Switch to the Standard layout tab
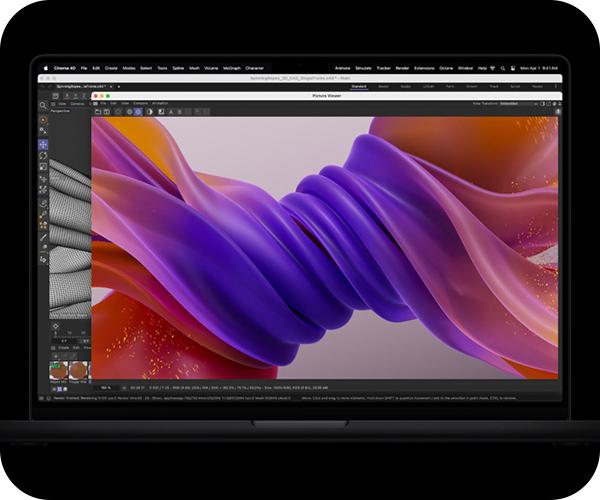This screenshot has width=600, height=500. point(356,87)
